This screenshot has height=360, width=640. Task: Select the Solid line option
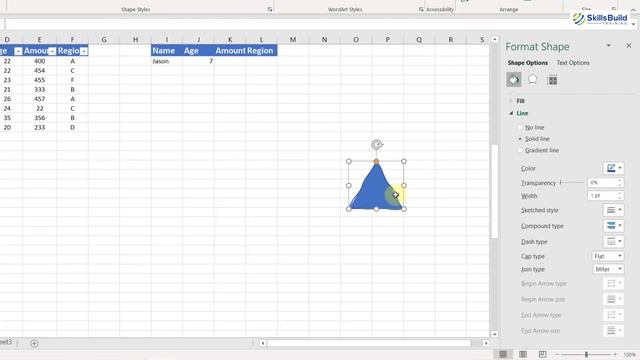tap(533, 139)
